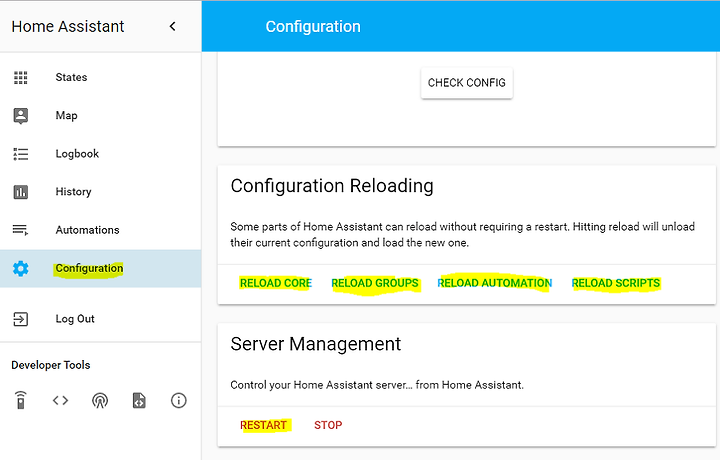720x460 pixels.
Task: Open Info developer tool circle icon
Action: 179,400
